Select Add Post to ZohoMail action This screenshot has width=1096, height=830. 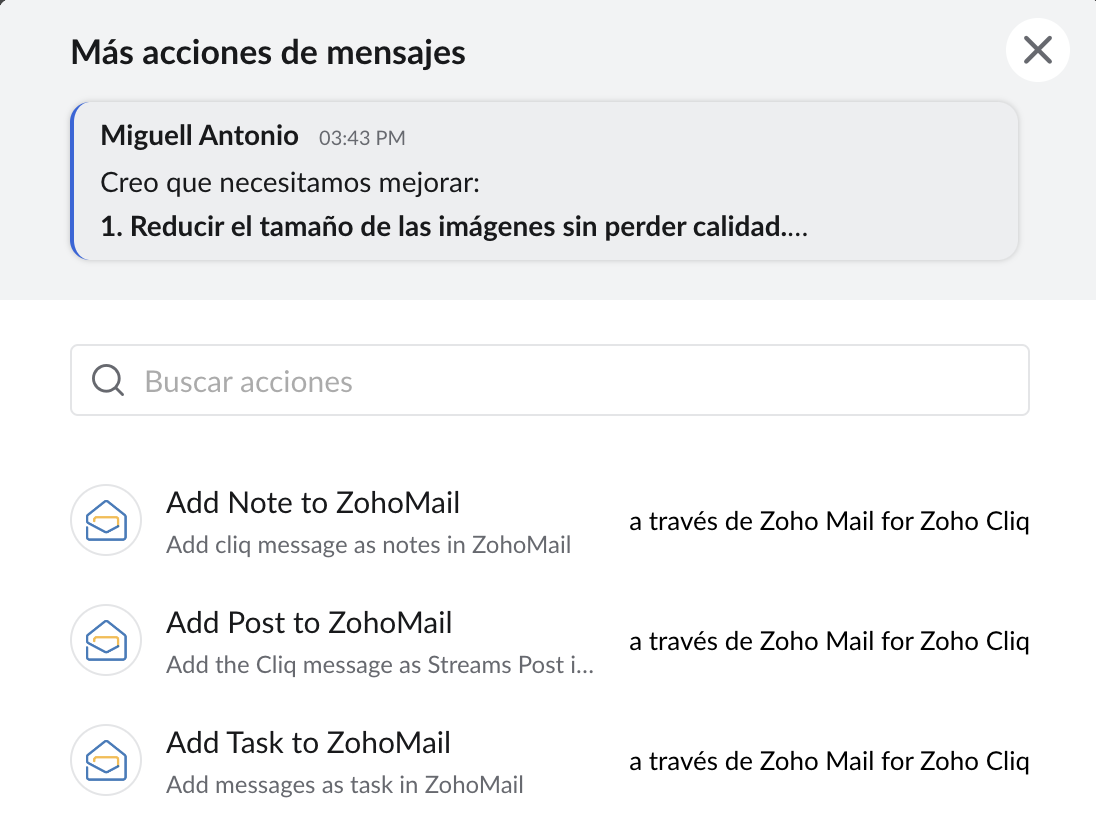tap(309, 622)
